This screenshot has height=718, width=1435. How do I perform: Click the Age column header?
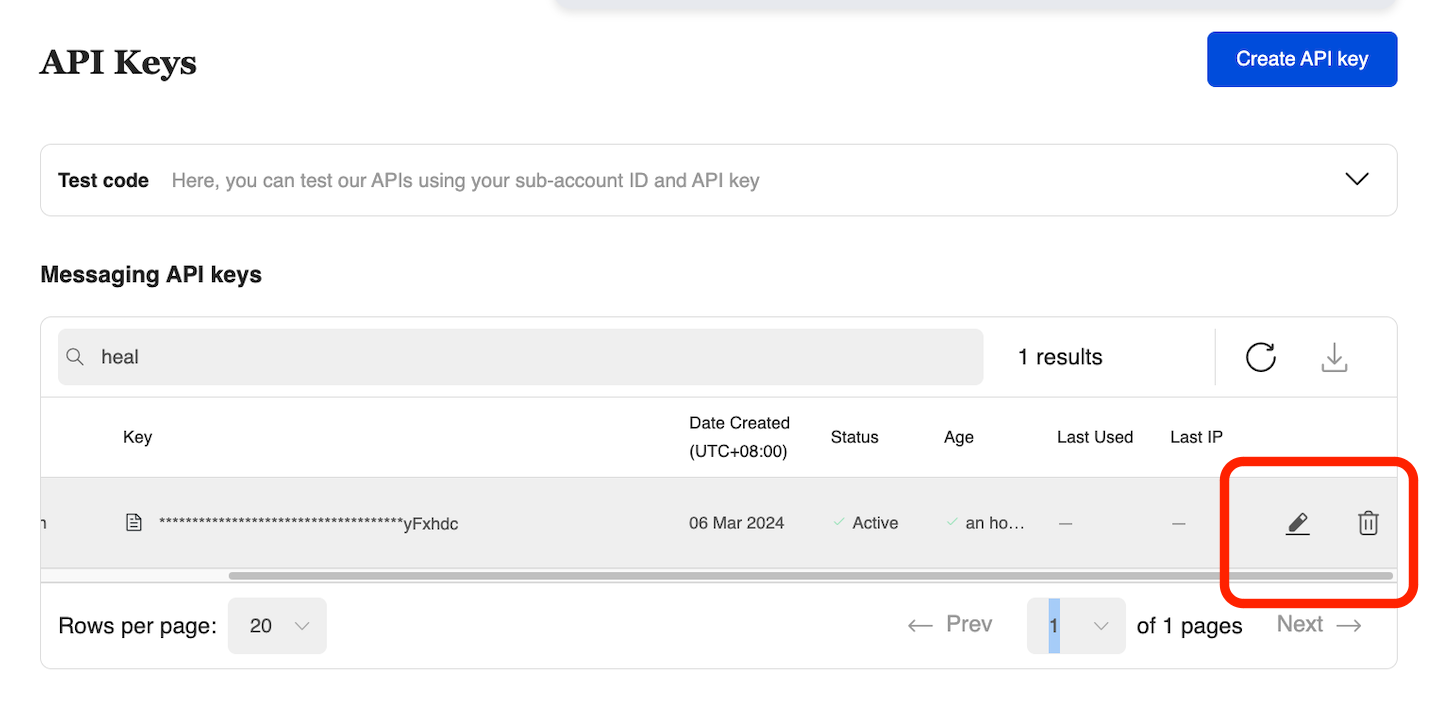958,437
